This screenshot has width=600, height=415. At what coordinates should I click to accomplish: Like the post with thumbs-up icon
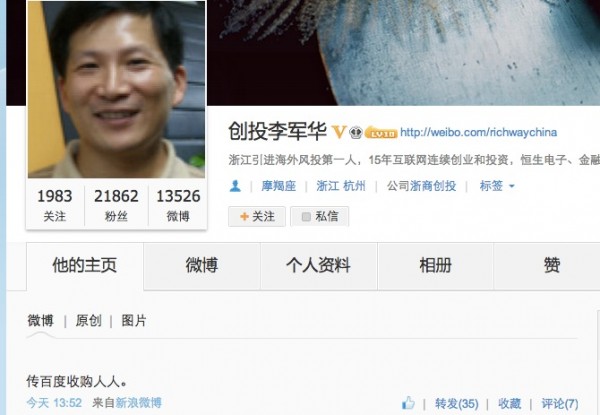(409, 403)
